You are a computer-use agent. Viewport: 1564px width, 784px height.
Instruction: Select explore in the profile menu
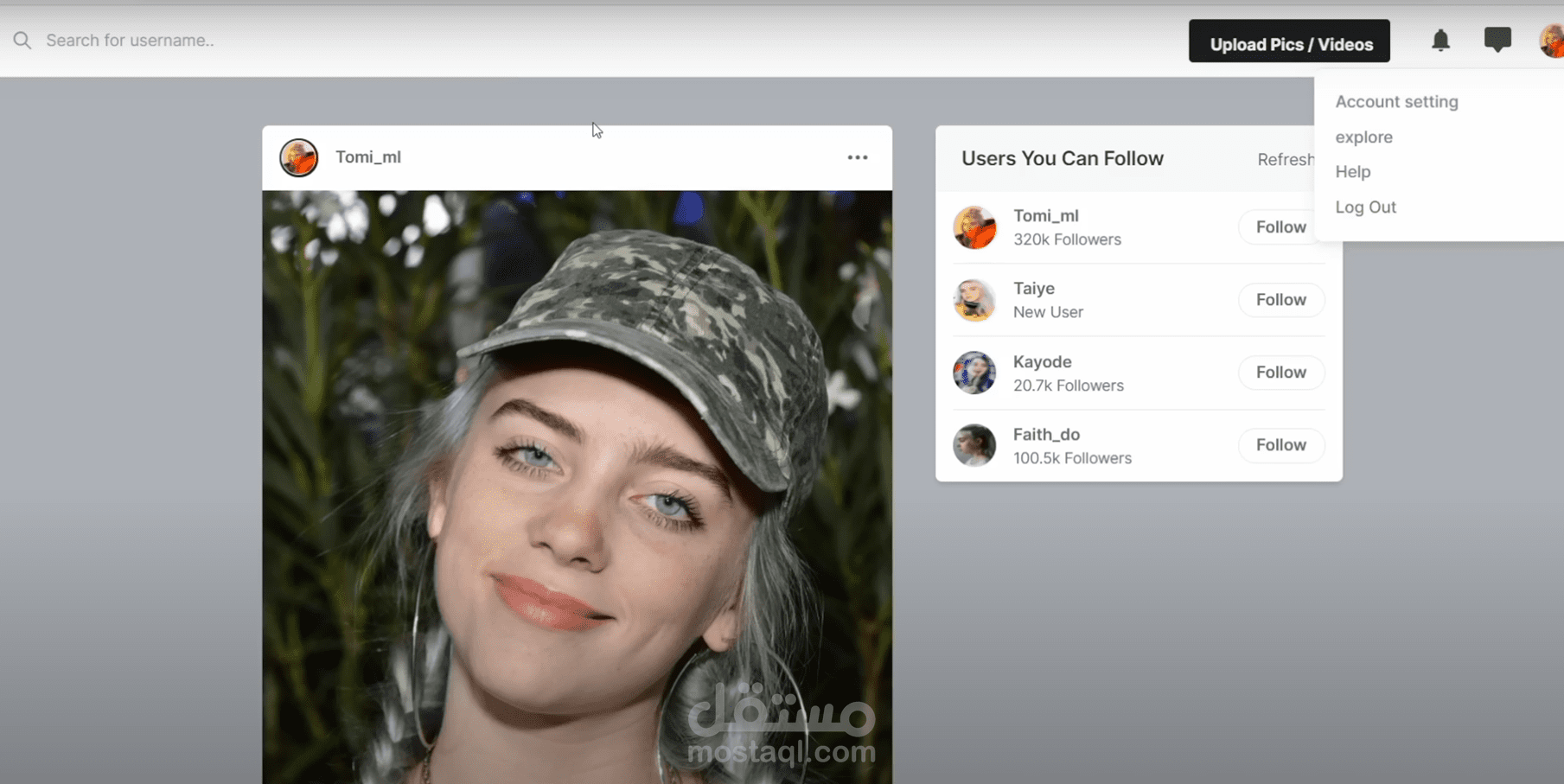click(1363, 137)
